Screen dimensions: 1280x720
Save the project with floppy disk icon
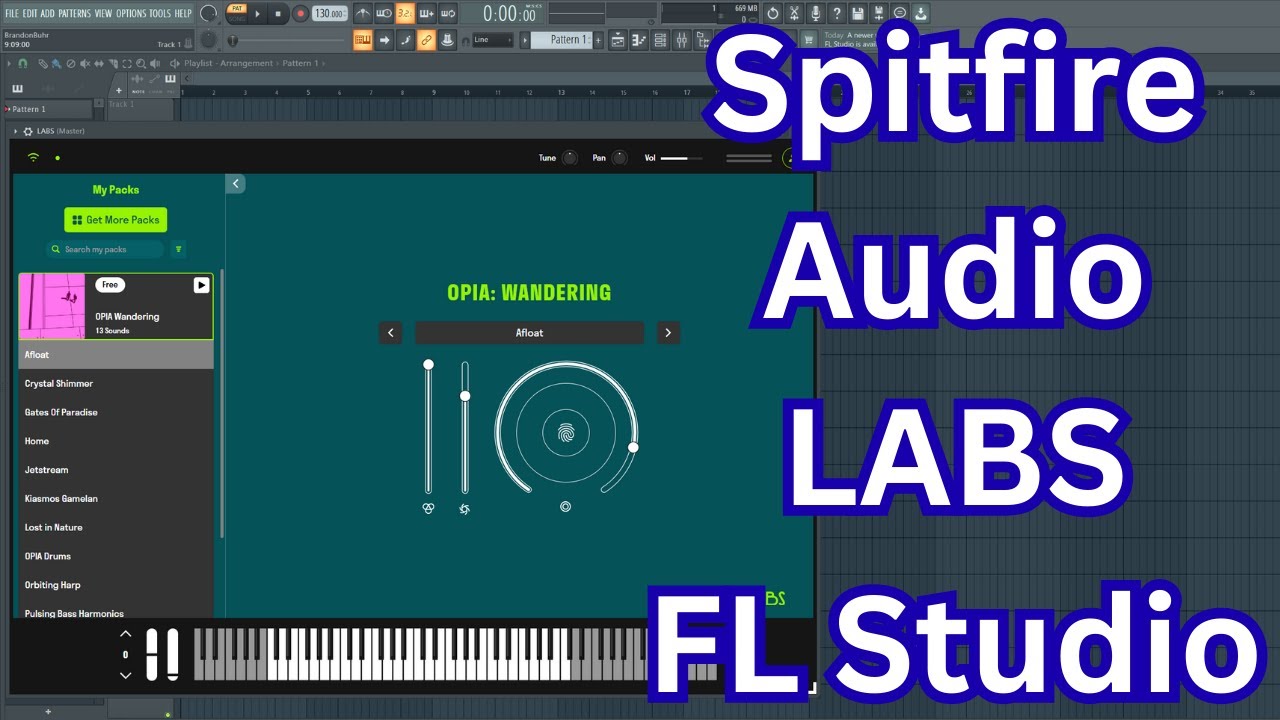click(858, 13)
